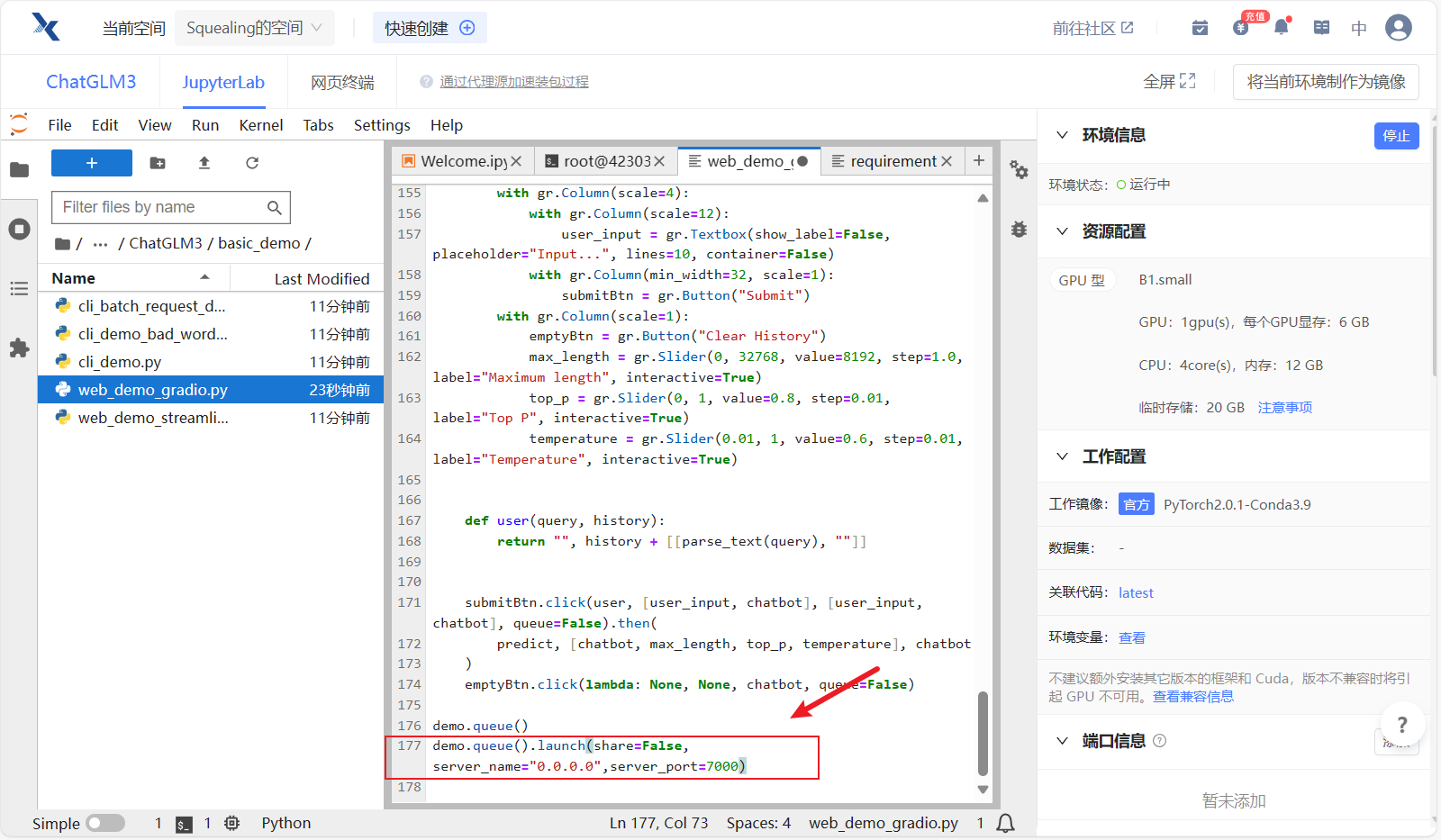Click the notification bell in top bar

point(1281,28)
